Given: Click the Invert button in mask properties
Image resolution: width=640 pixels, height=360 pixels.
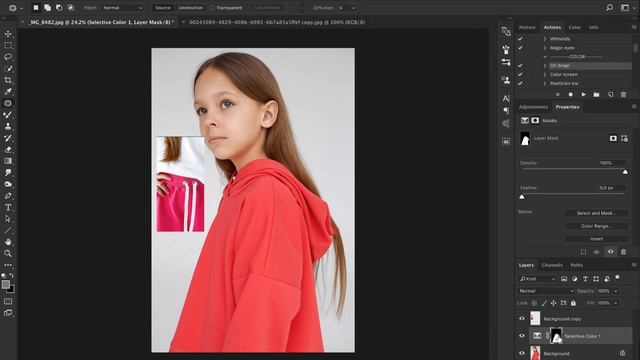Looking at the screenshot, I should click(x=596, y=239).
